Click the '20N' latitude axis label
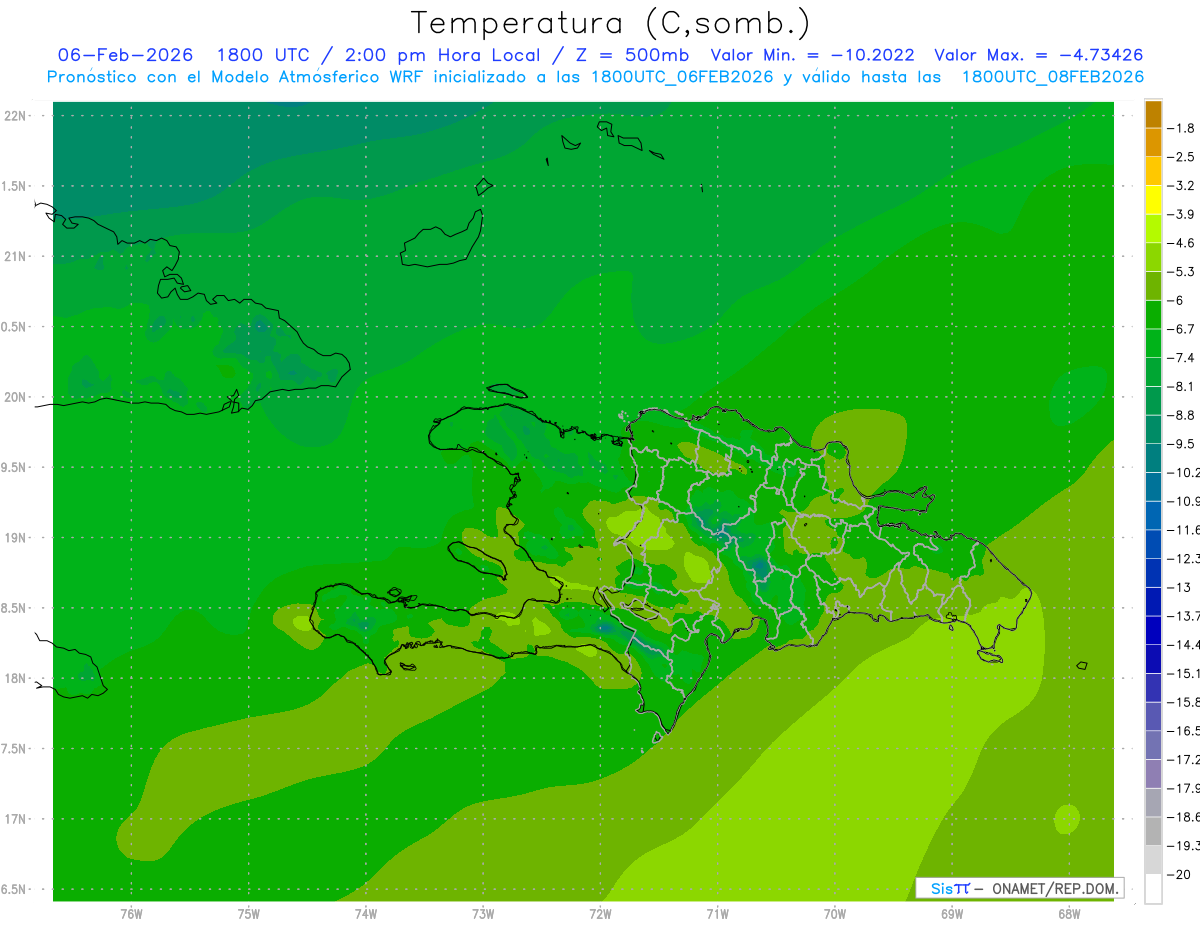The image size is (1200, 927). [16, 397]
